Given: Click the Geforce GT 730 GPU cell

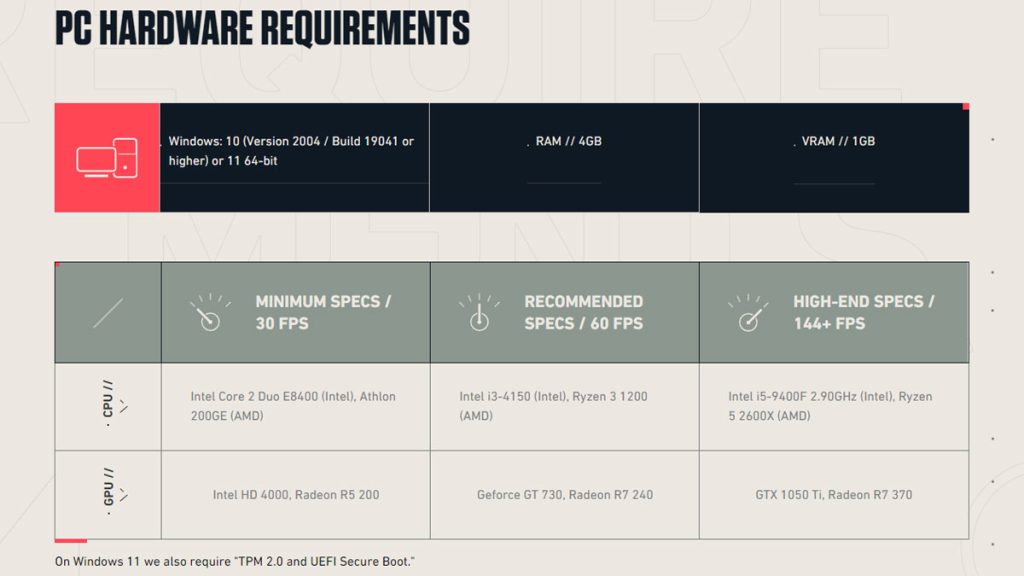Looking at the screenshot, I should click(x=565, y=495).
